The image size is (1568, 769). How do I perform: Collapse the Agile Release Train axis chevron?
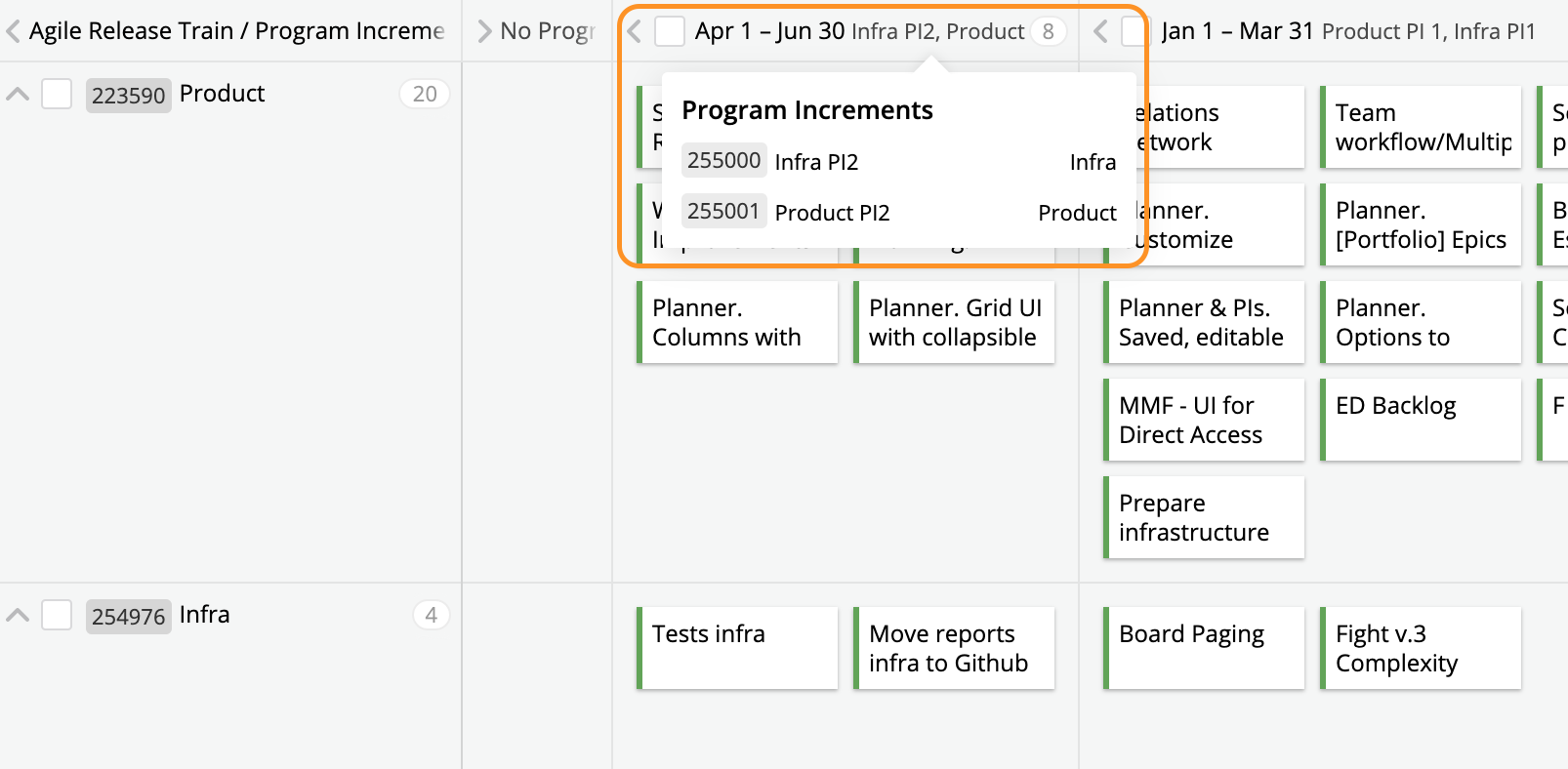coord(14,31)
